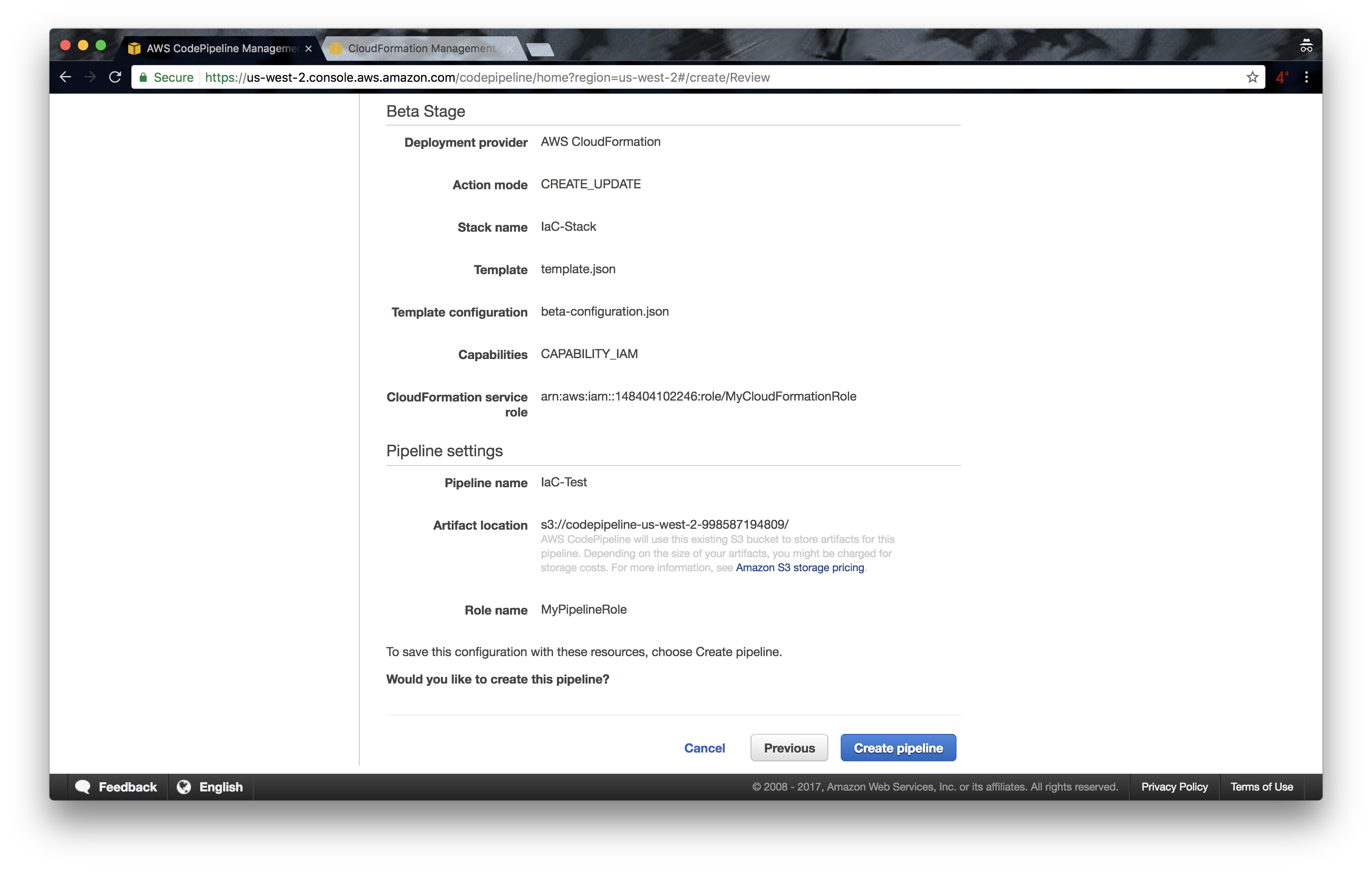Click the incognito icon at top right
Image resolution: width=1372 pixels, height=871 pixels.
[1306, 46]
